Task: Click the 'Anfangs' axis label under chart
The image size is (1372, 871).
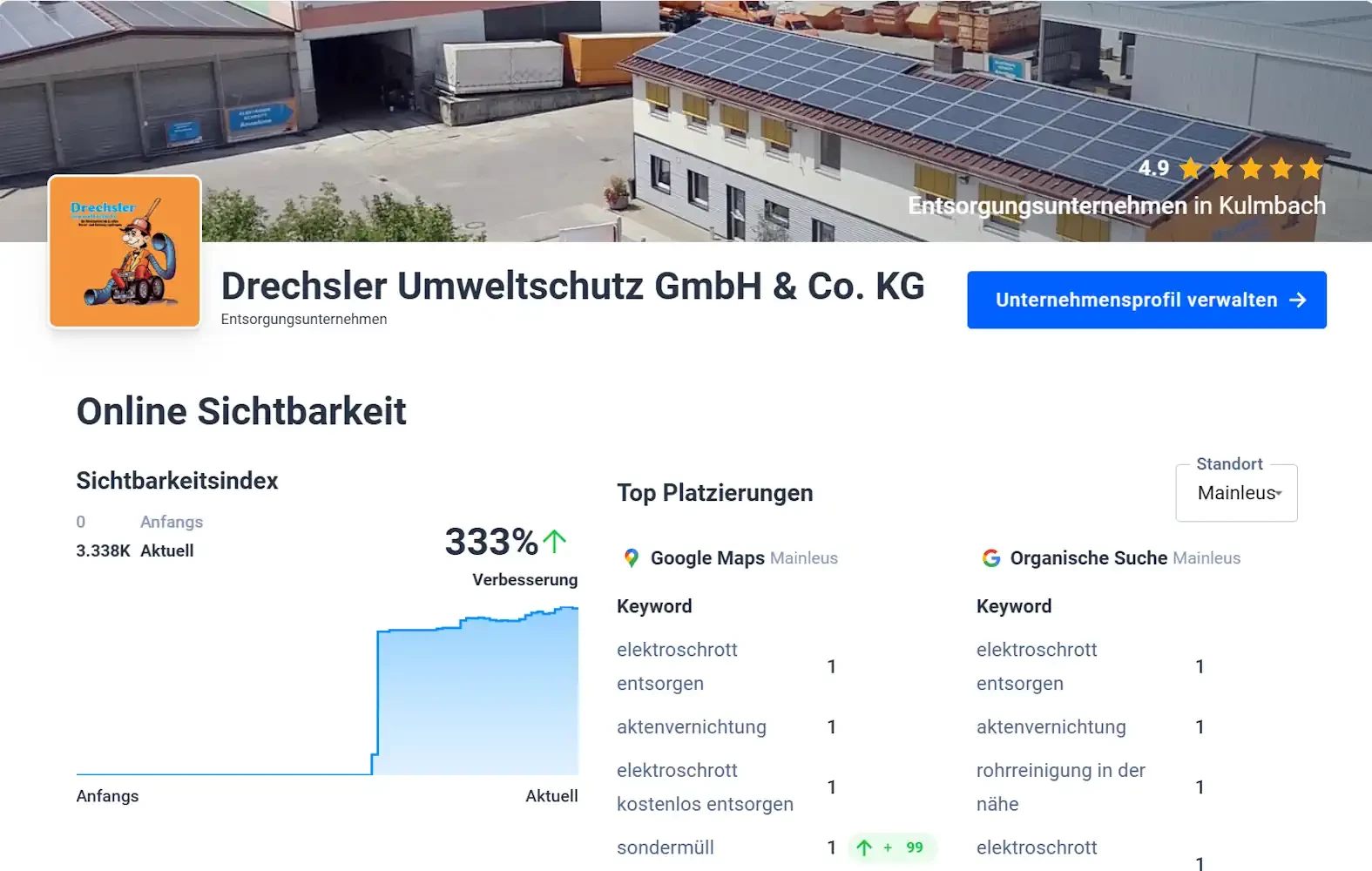Action: point(107,796)
